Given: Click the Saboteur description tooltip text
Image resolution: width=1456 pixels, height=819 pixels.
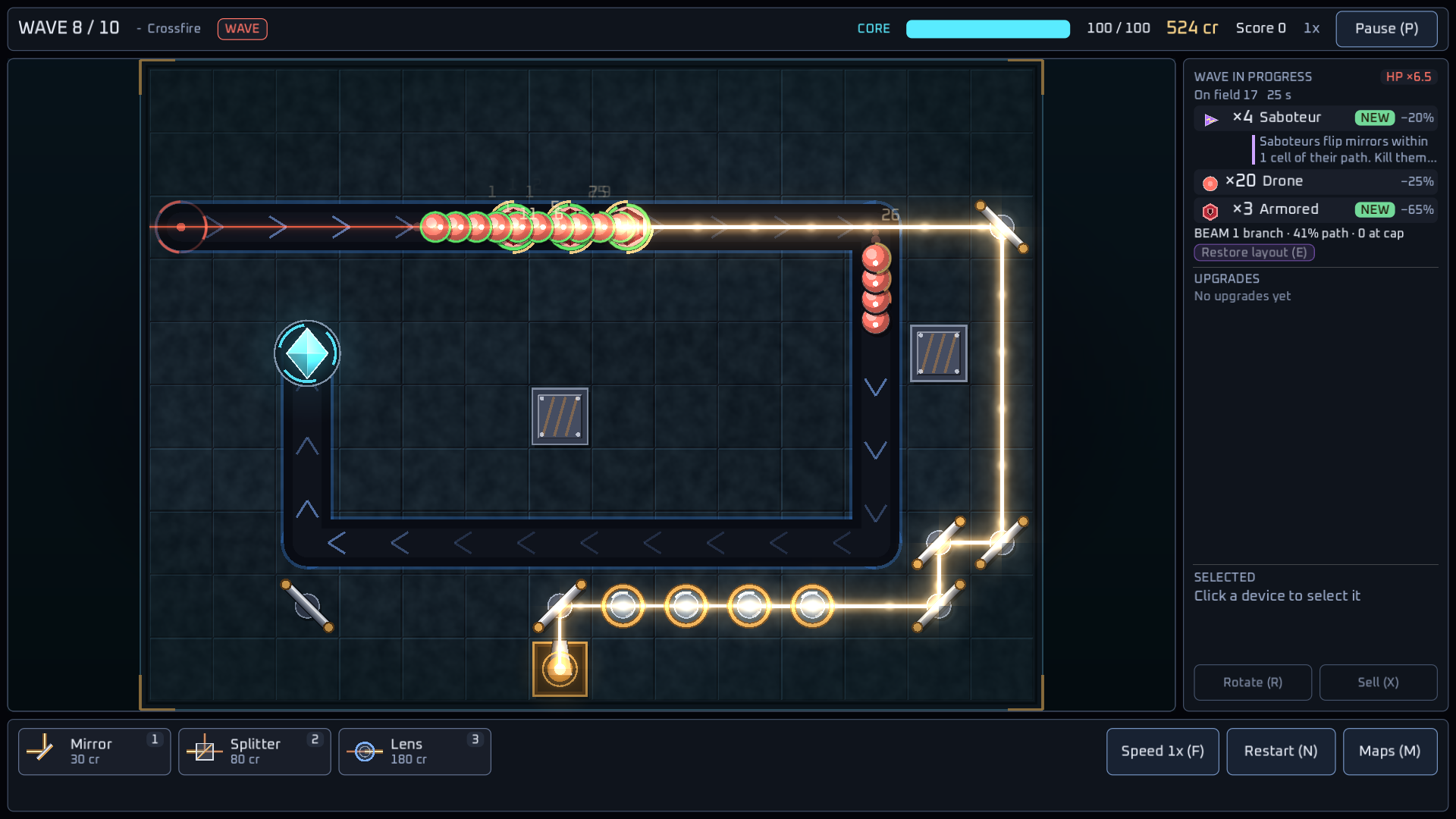Looking at the screenshot, I should [1348, 149].
